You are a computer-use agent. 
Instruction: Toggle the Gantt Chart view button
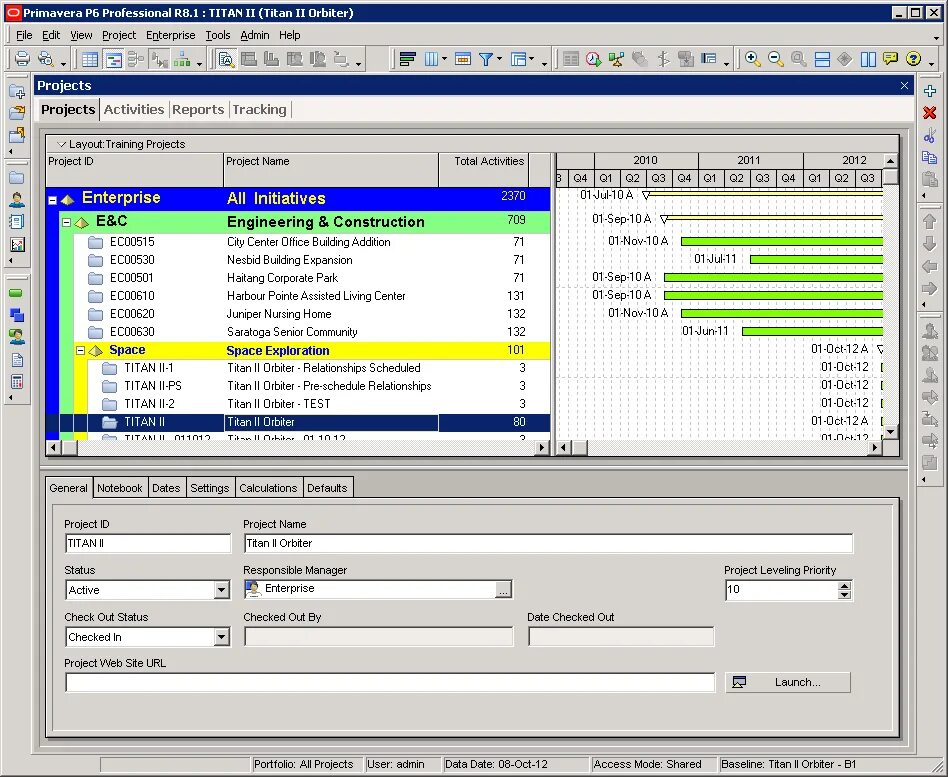pyautogui.click(x=113, y=59)
